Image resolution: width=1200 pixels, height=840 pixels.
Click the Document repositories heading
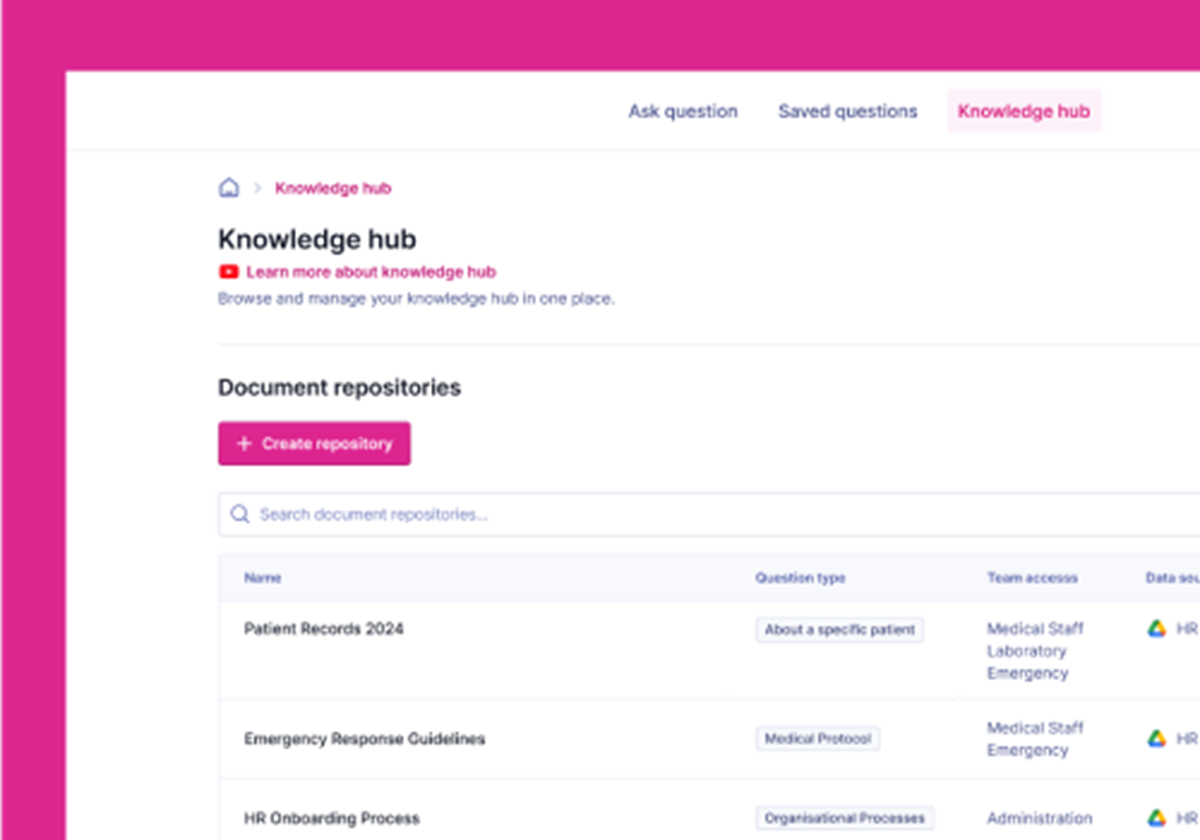pos(340,387)
